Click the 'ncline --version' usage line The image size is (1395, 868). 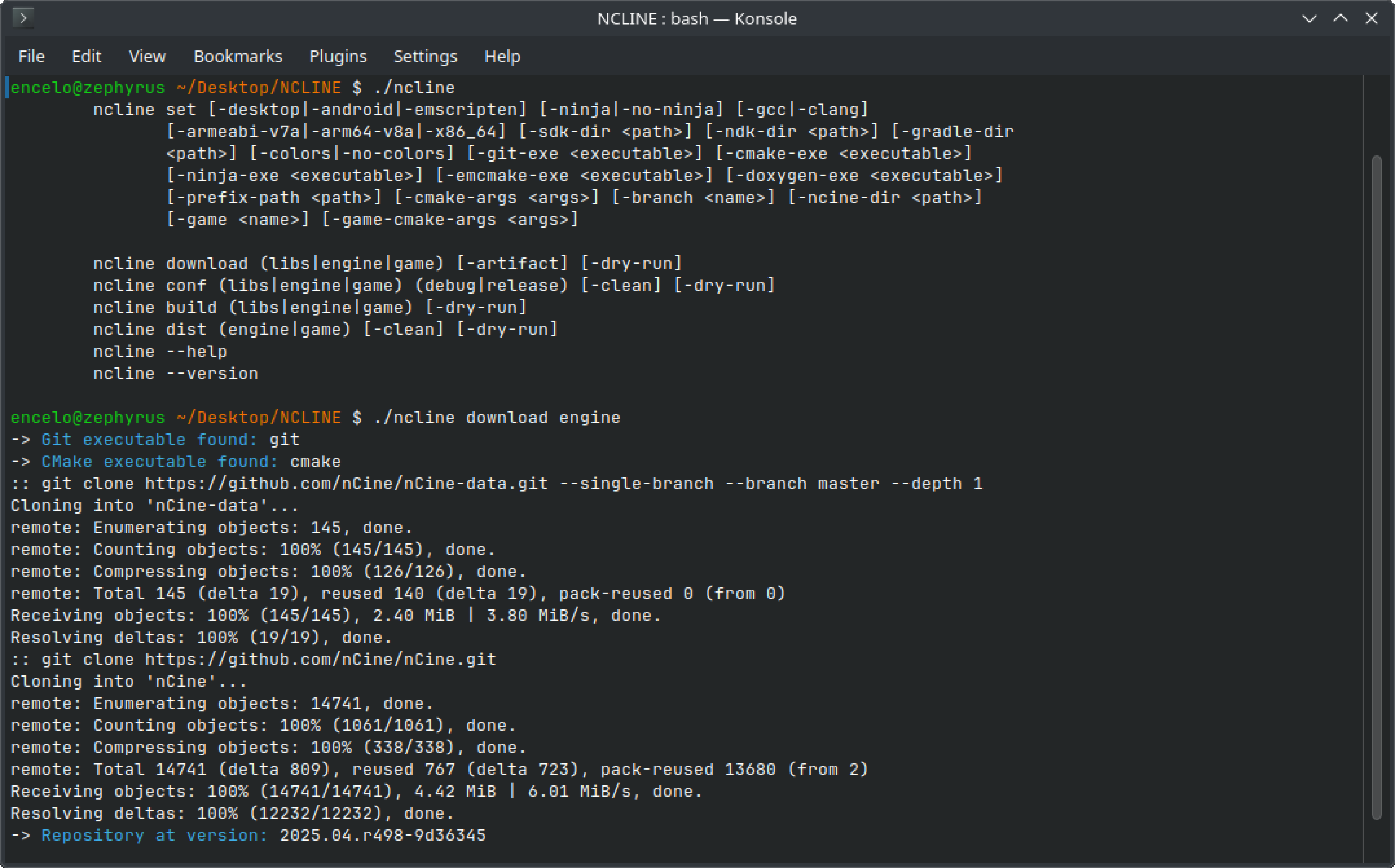pos(176,374)
